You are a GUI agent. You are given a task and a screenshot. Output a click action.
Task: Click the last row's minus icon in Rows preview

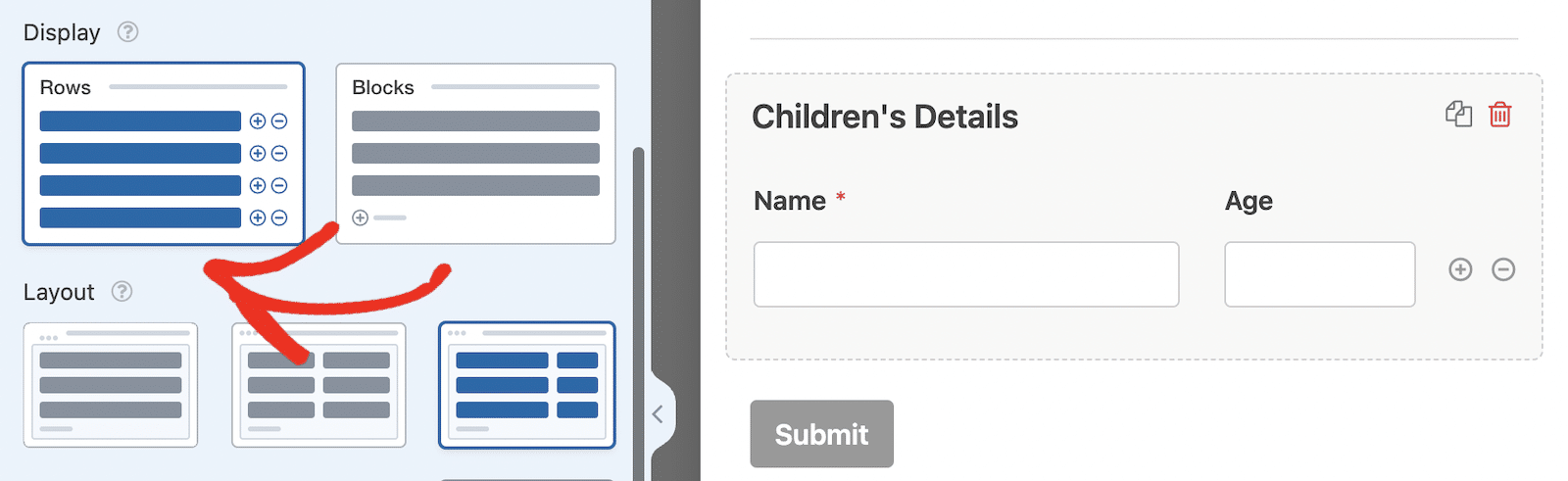pyautogui.click(x=279, y=217)
